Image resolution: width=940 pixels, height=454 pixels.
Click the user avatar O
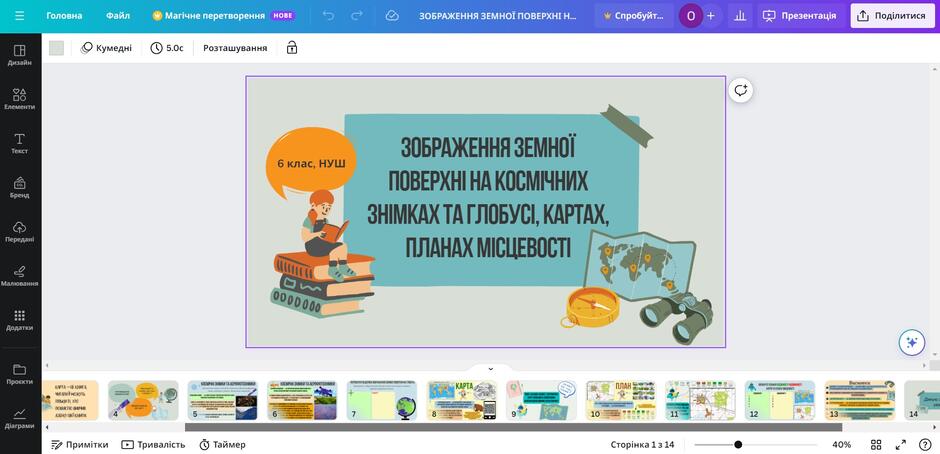pyautogui.click(x=691, y=16)
